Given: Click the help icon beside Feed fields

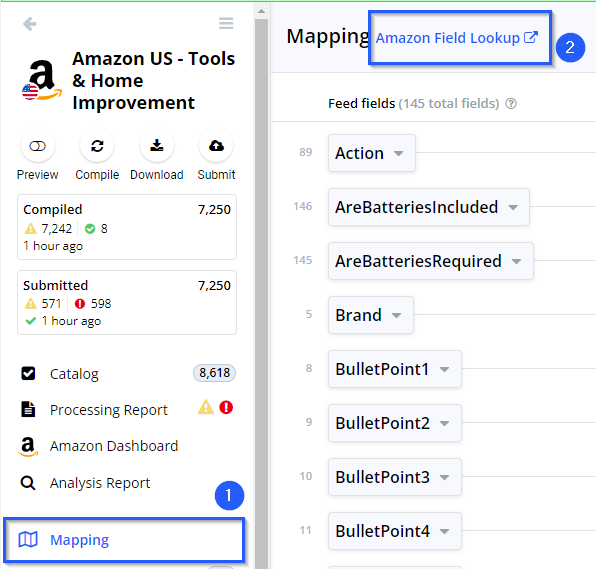Looking at the screenshot, I should [511, 103].
